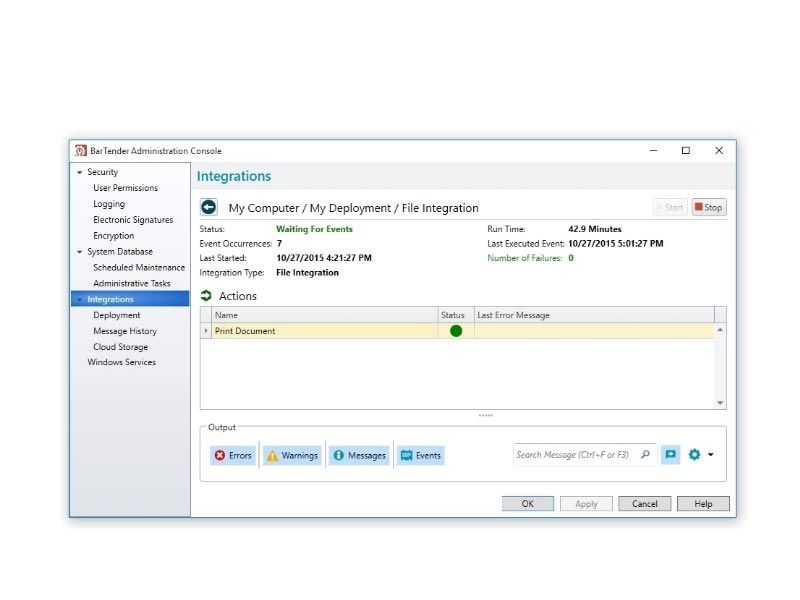This screenshot has width=800, height=600.
Task: Select Electronic Signatures in the sidebar
Action: [133, 219]
